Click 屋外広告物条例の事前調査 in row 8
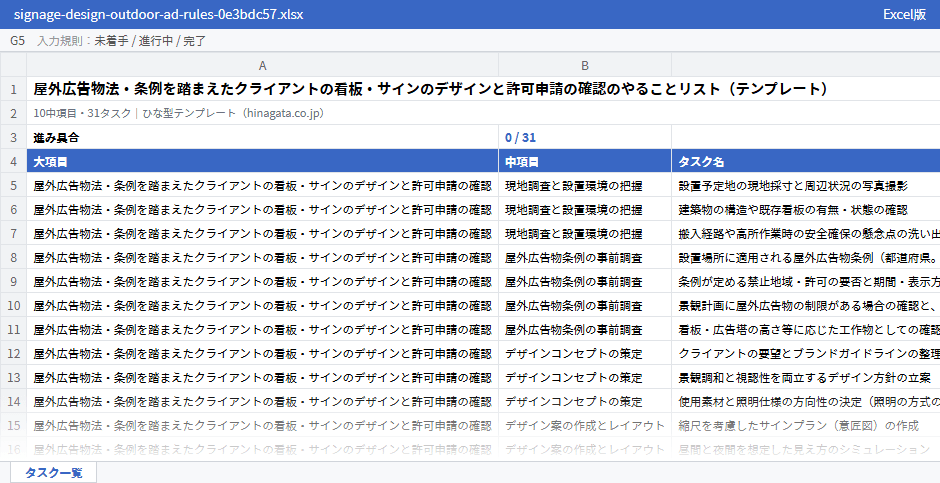Screen dimensions: 940x483 585,257
